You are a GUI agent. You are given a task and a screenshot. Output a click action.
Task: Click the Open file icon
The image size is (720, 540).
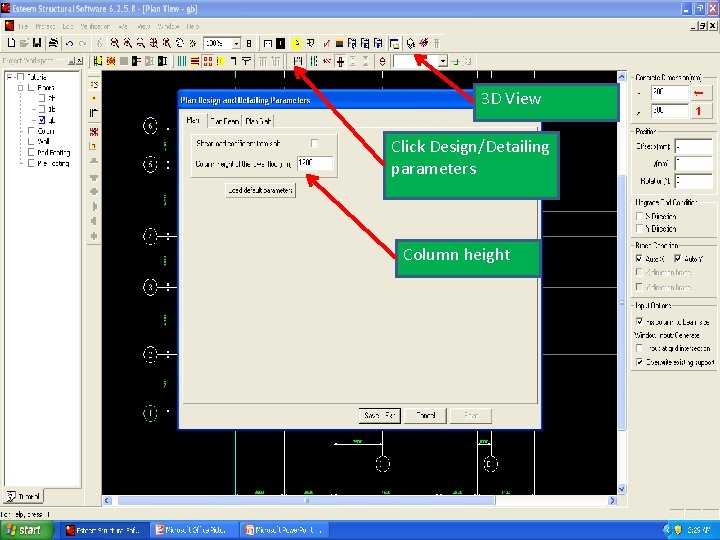24,43
